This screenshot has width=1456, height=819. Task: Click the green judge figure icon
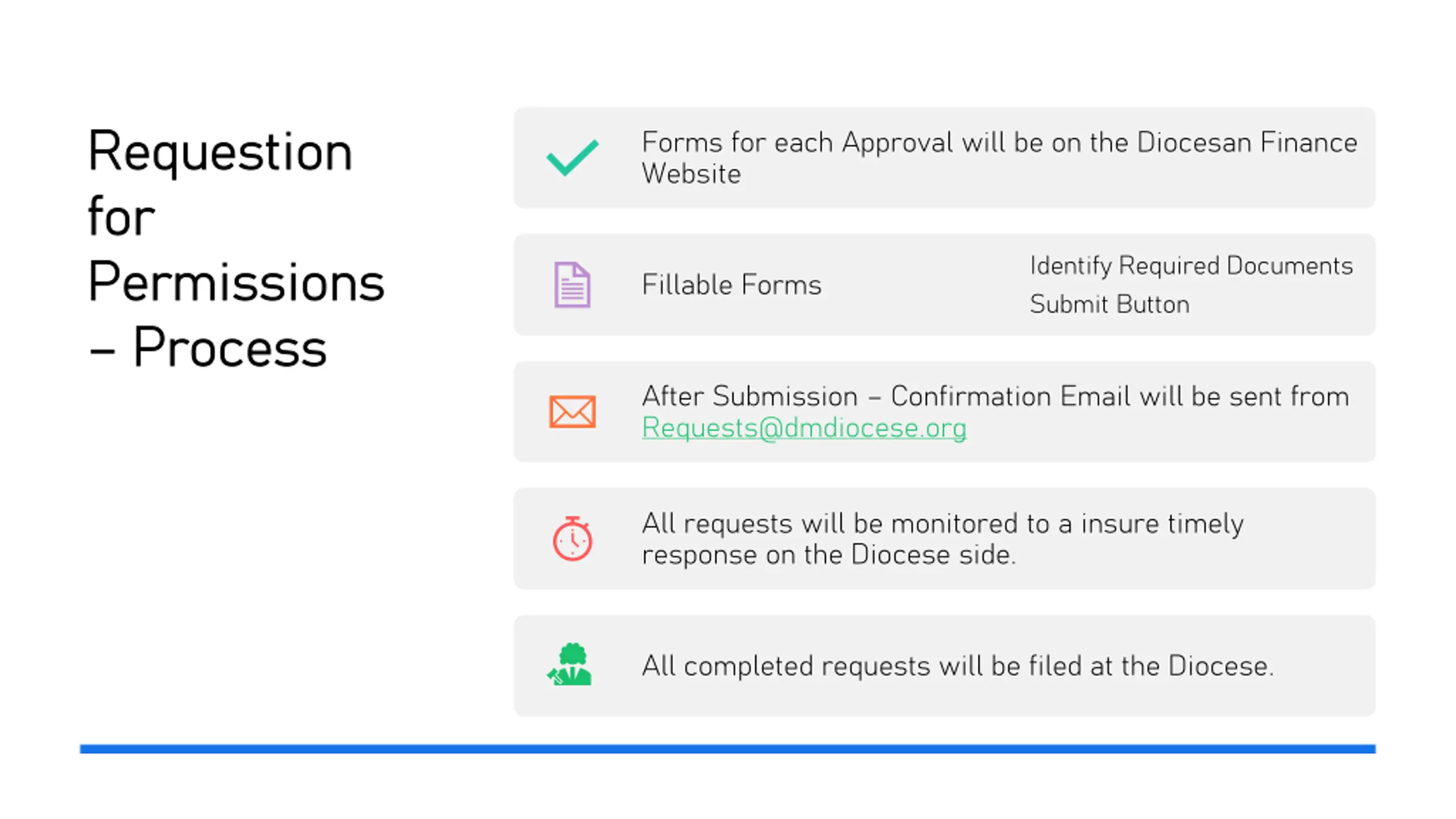[570, 664]
